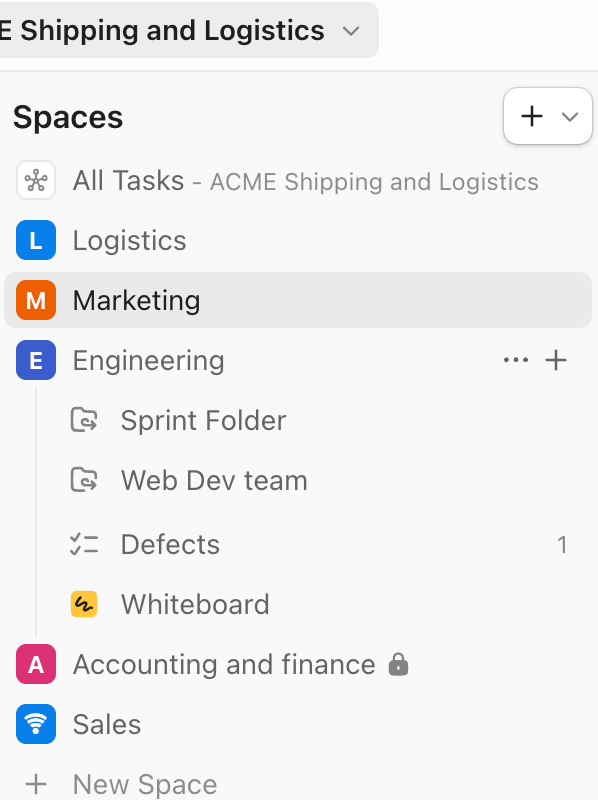Select the Logistics space avatar icon
Screen dimensions: 598x800
36,240
